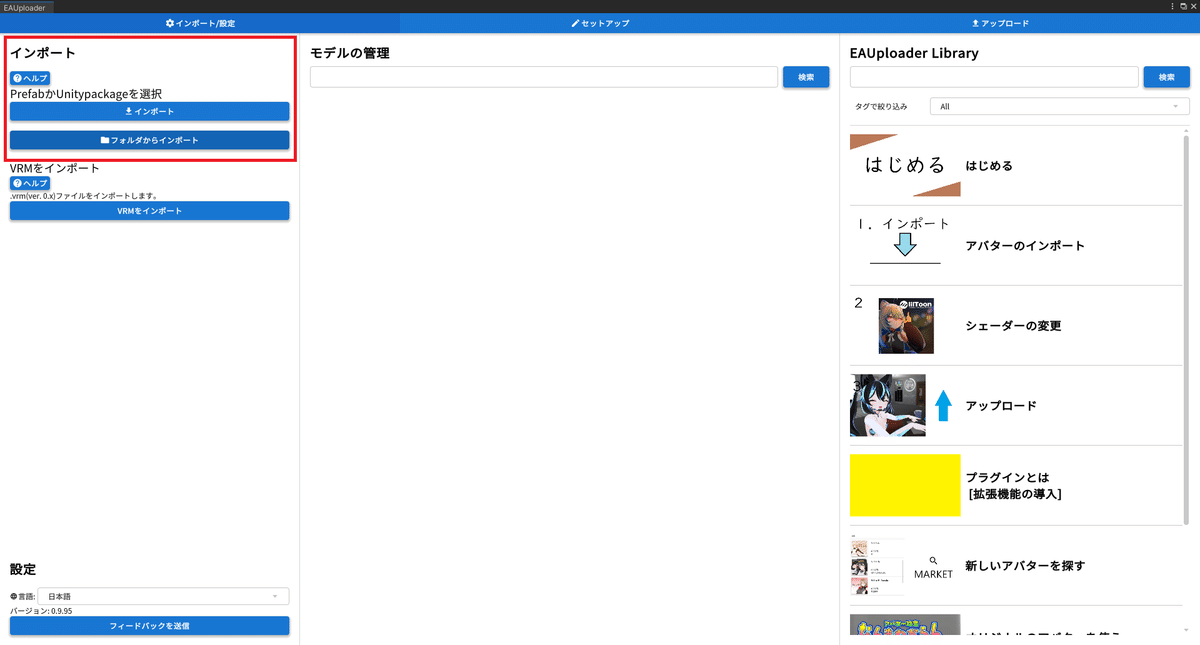Screen dimensions: 1200x645
Task: Focus the EAUploader Library search field
Action: (x=994, y=77)
